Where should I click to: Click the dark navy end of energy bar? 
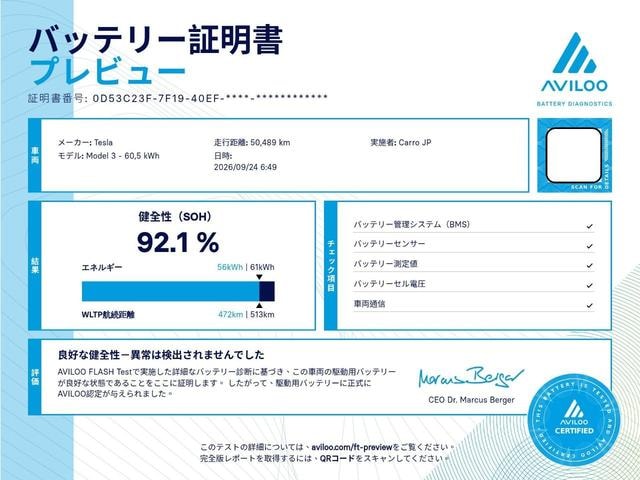tap(267, 291)
